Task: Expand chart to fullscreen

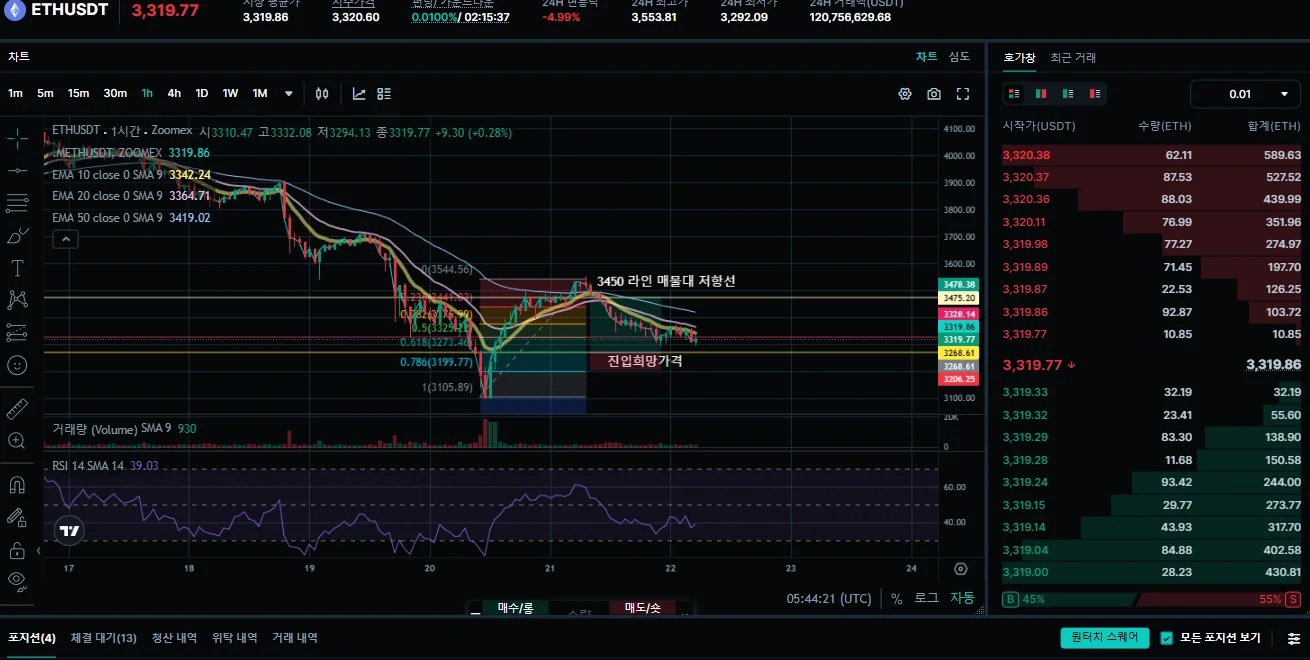Action: [x=963, y=93]
